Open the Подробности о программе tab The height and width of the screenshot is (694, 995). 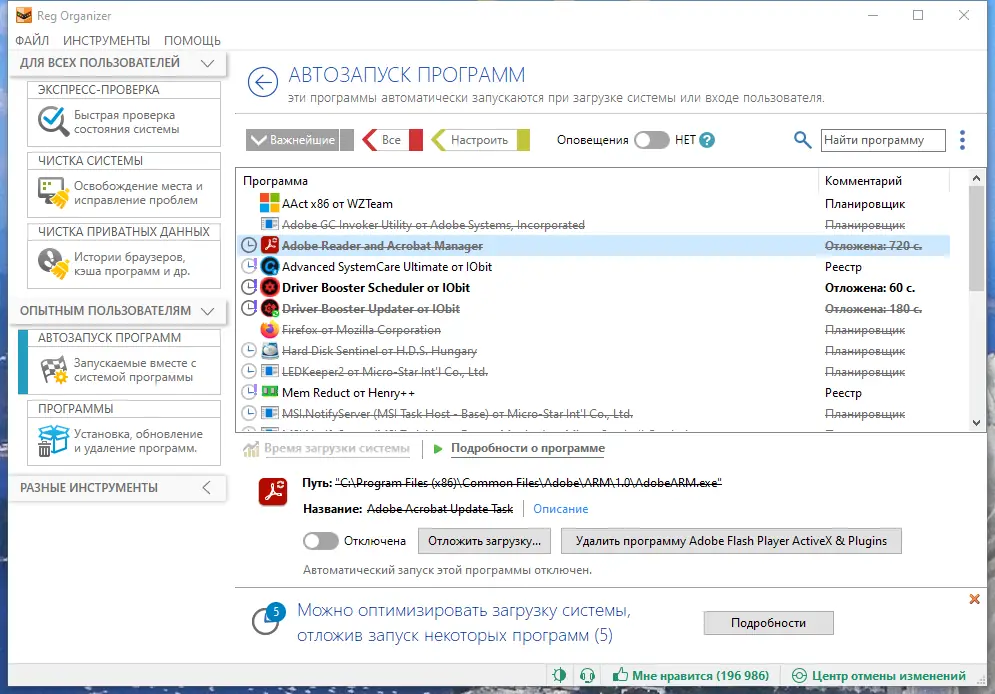(x=528, y=448)
